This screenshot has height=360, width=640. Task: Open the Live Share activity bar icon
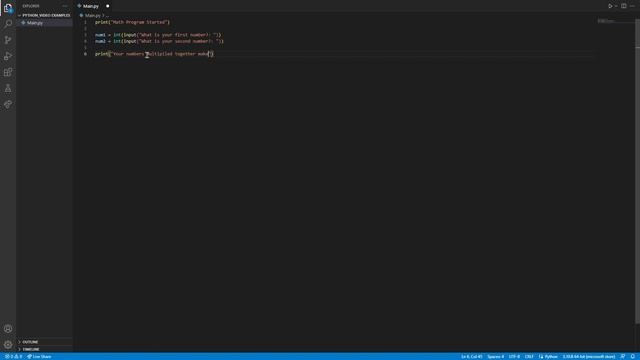(x=8, y=104)
